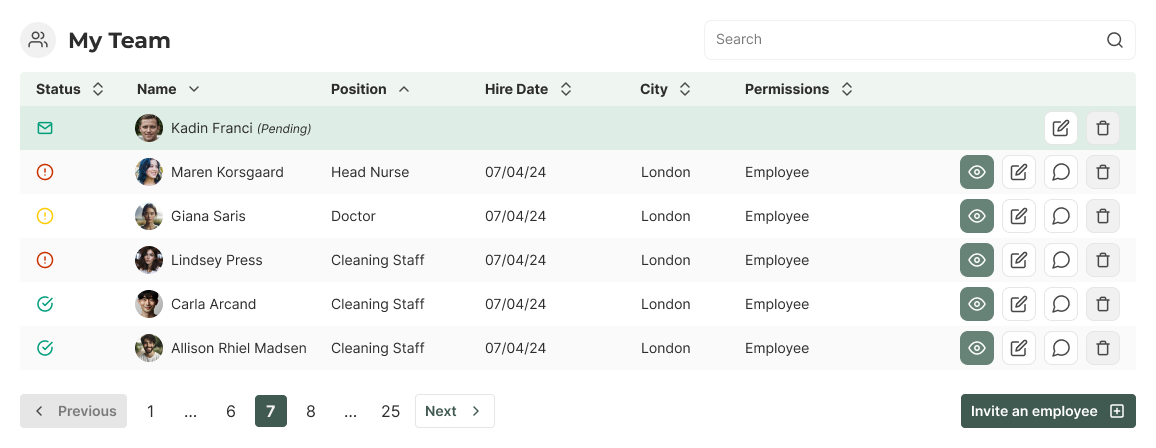Click the search magnifier icon
The height and width of the screenshot is (448, 1156).
(x=1115, y=40)
